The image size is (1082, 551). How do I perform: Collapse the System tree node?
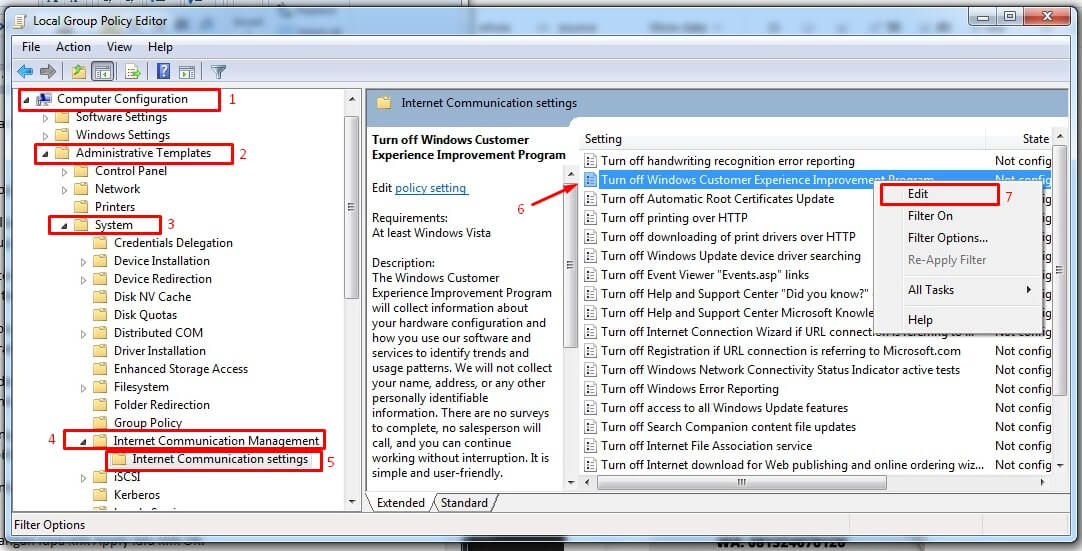click(x=65, y=226)
